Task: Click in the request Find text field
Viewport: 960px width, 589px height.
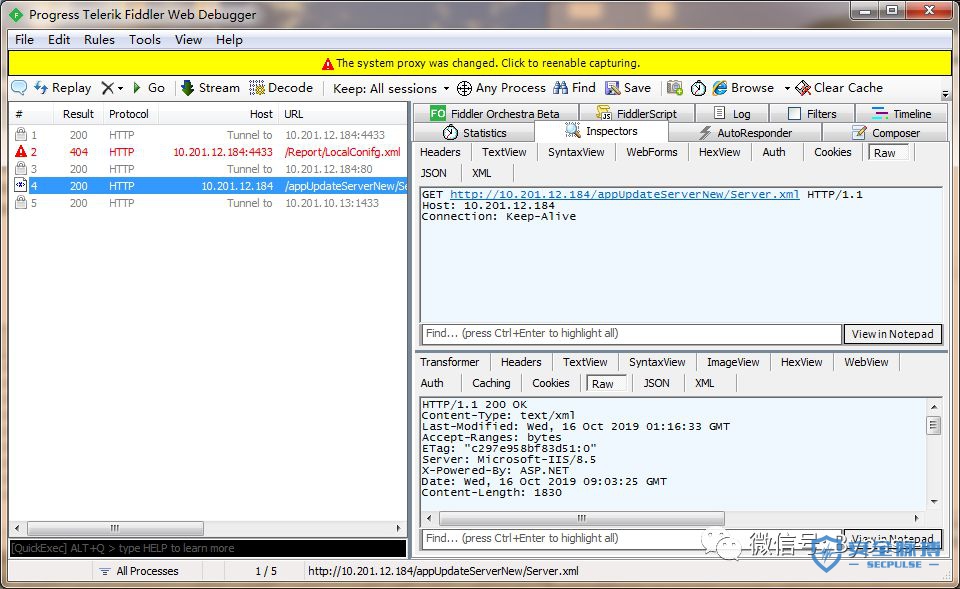Action: pos(631,334)
